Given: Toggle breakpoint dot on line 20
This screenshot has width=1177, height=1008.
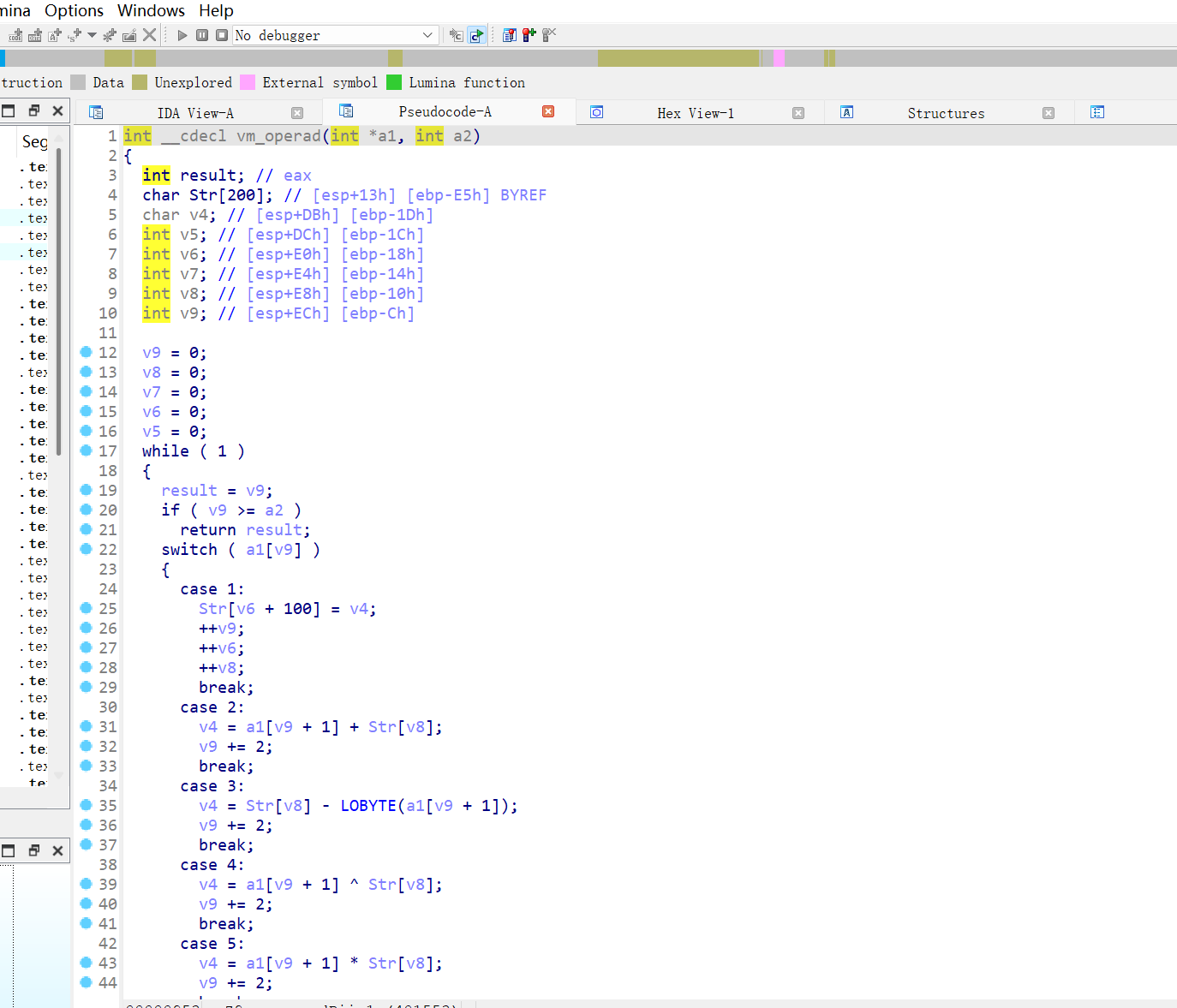Looking at the screenshot, I should pos(86,510).
